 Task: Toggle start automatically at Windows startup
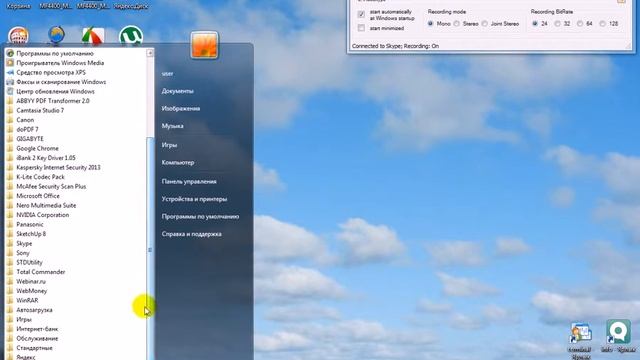(361, 15)
